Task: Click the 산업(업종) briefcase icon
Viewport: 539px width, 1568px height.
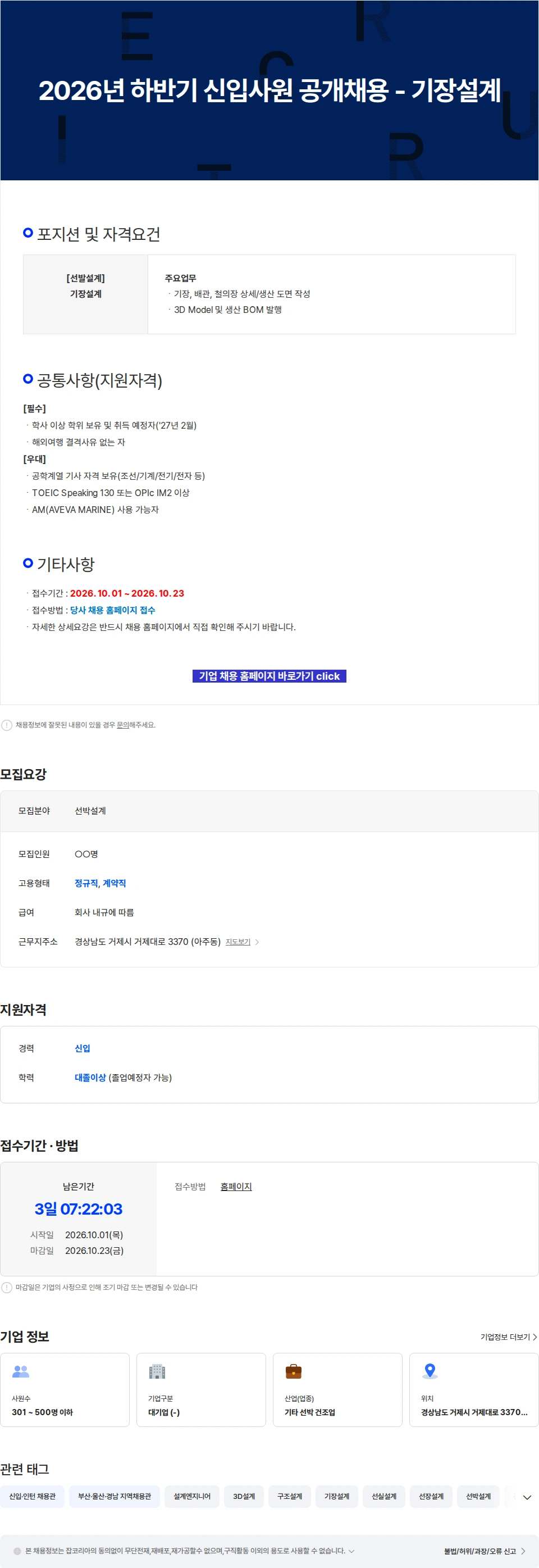Action: click(293, 1371)
